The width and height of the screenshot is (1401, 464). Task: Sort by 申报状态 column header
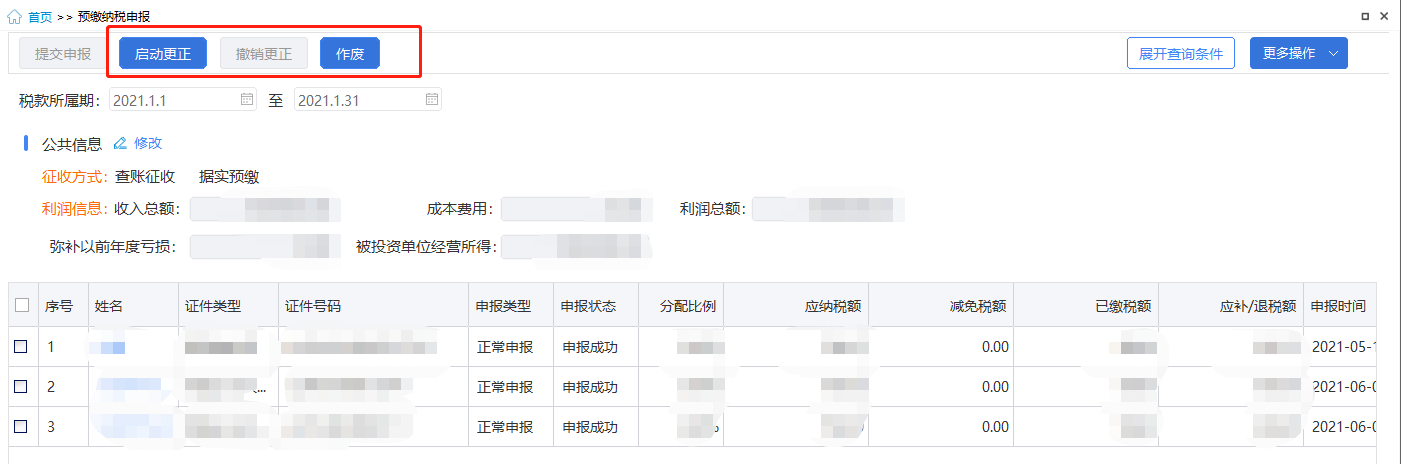[589, 306]
